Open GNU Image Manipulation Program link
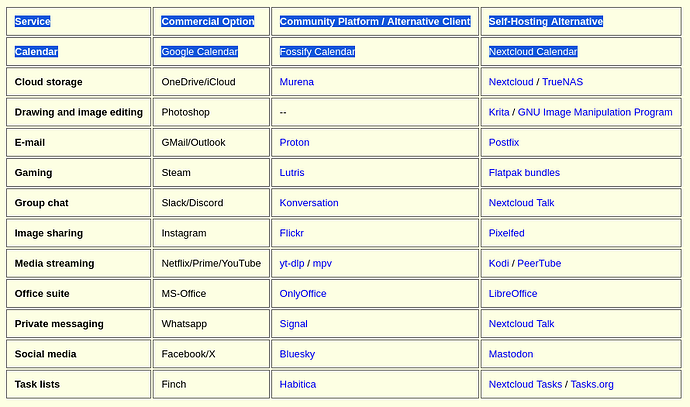Screen dimensions: 690x407 pos(595,112)
